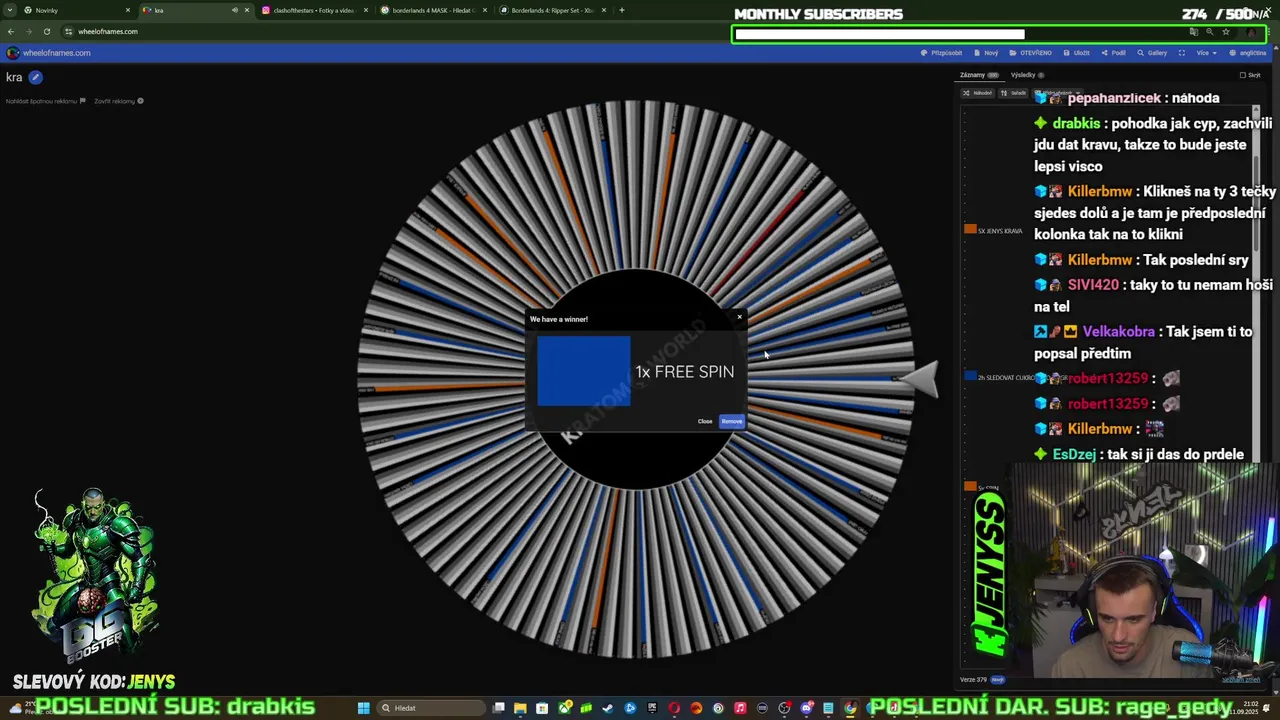Open File Explorer from the taskbar
This screenshot has width=1280, height=720.
(520, 708)
